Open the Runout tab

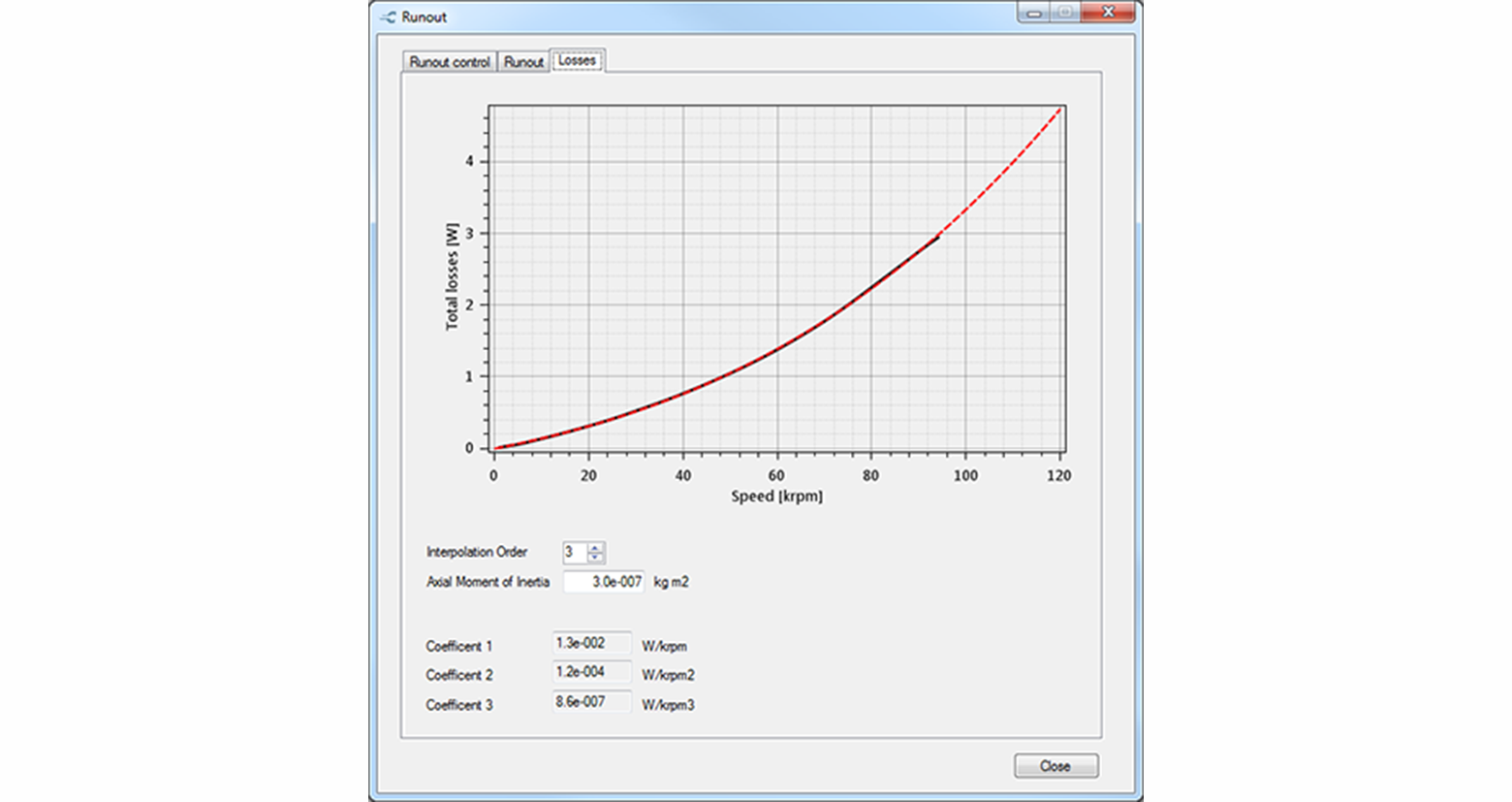click(523, 62)
